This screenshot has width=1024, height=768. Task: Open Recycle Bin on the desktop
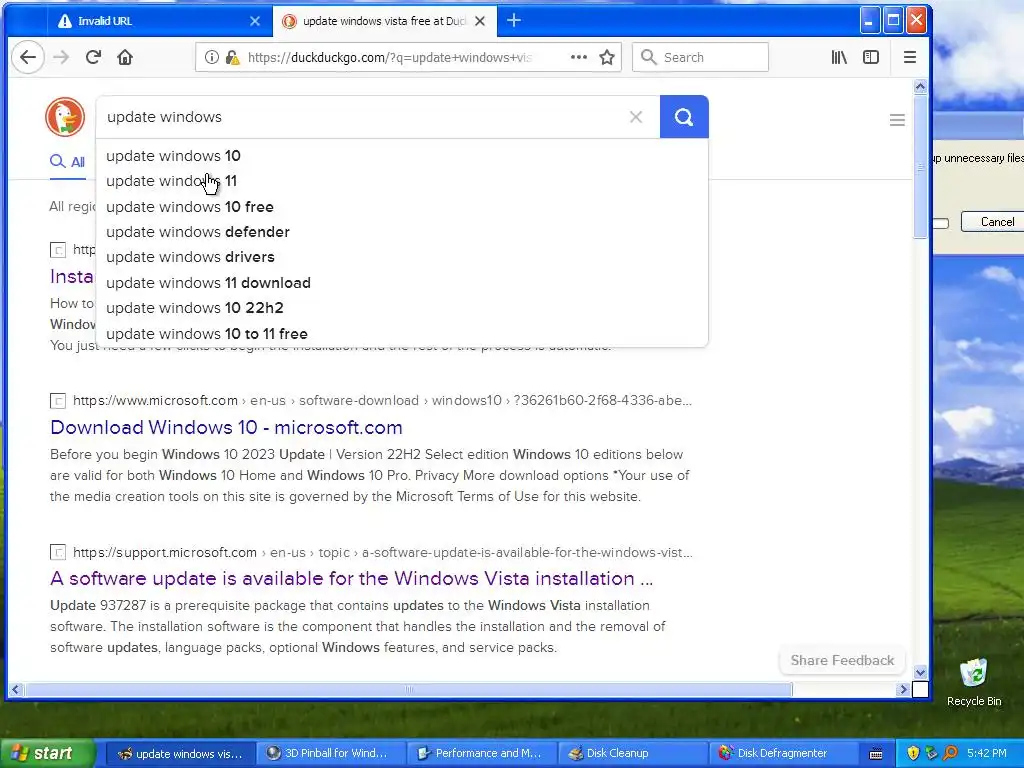[x=974, y=682]
